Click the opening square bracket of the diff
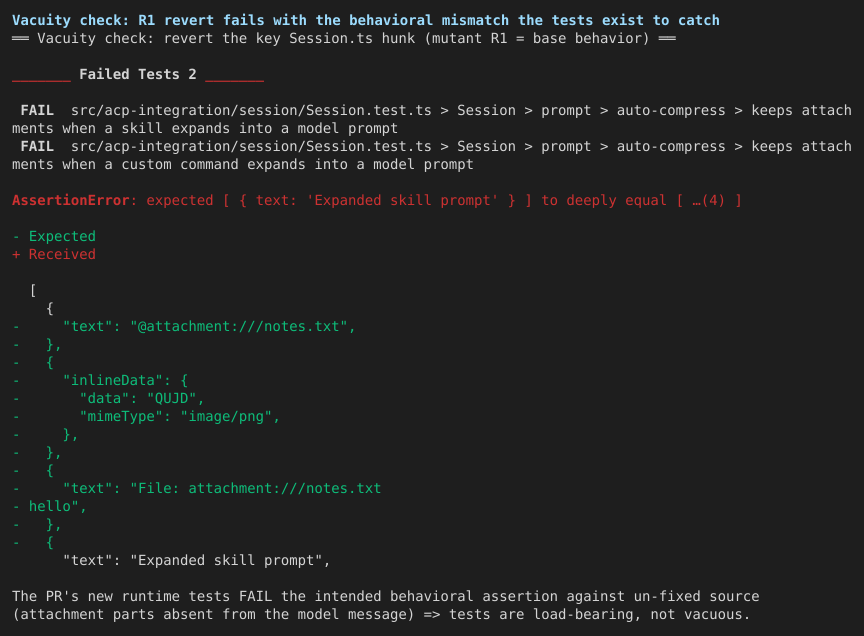 pyautogui.click(x=33, y=290)
